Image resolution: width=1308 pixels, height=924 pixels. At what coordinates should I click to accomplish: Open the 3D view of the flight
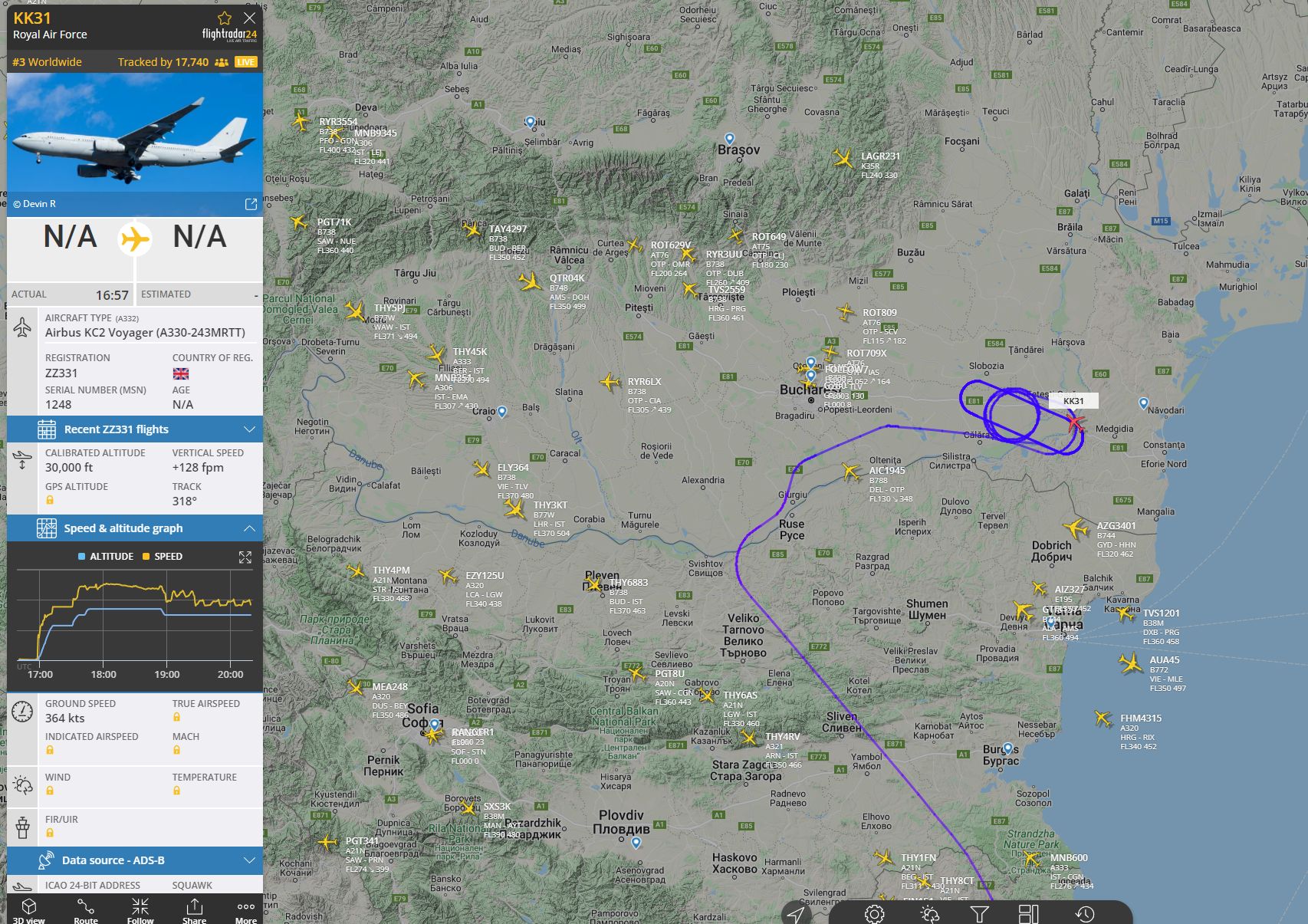(29, 911)
